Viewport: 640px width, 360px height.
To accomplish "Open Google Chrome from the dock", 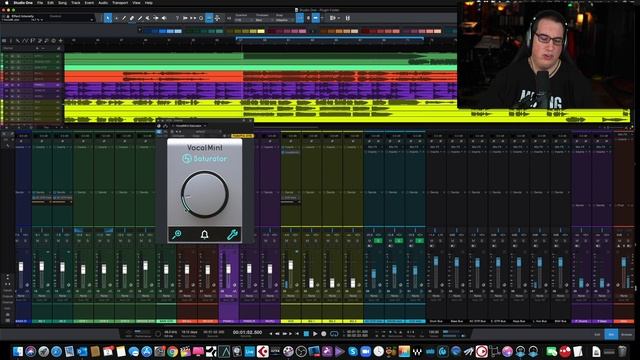I will coord(172,351).
